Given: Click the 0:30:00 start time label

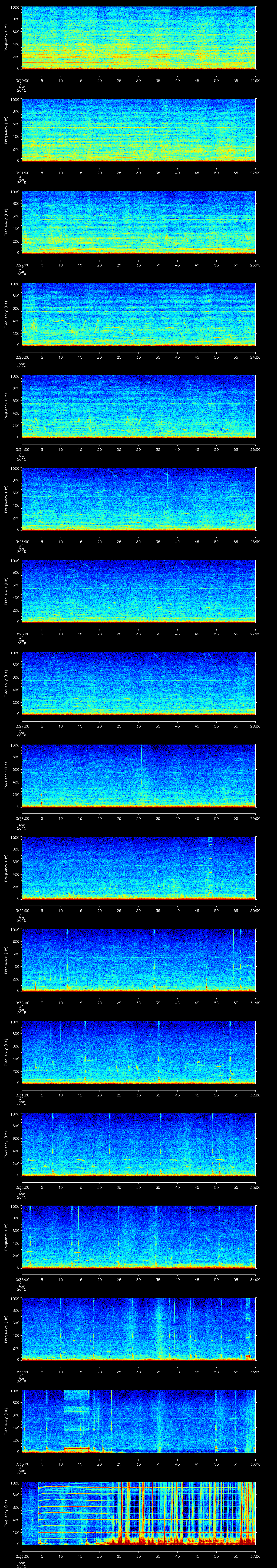Looking at the screenshot, I should click(22, 1003).
